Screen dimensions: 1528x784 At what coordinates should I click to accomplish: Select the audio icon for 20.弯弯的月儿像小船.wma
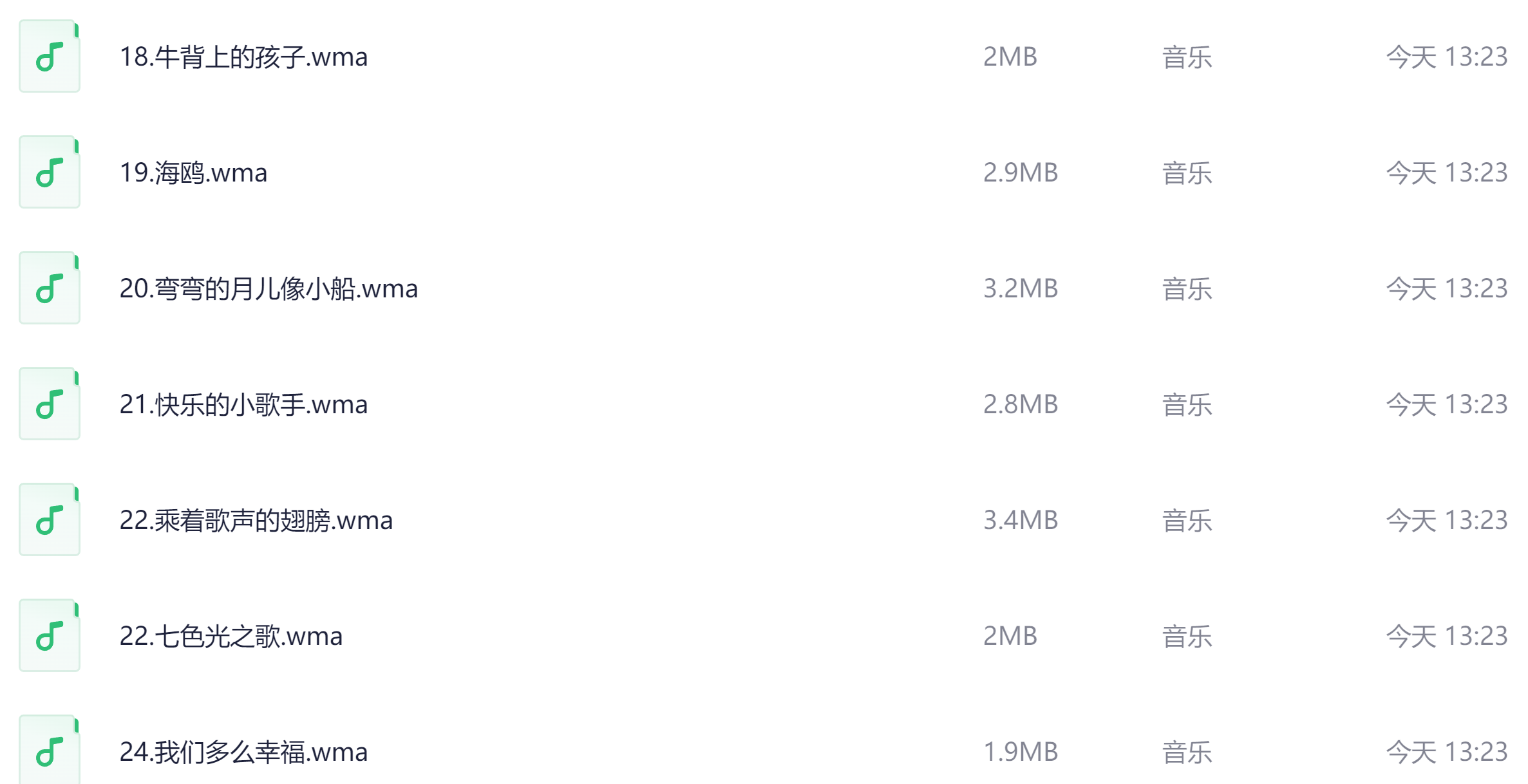tap(50, 288)
